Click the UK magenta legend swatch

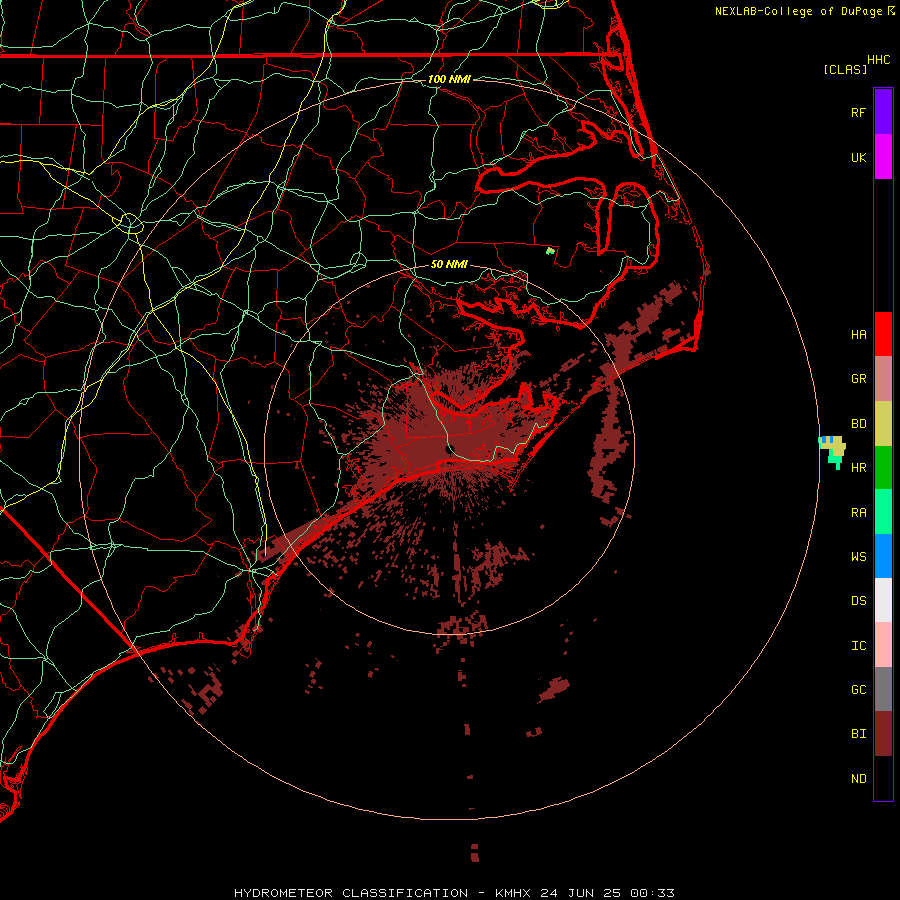[883, 157]
